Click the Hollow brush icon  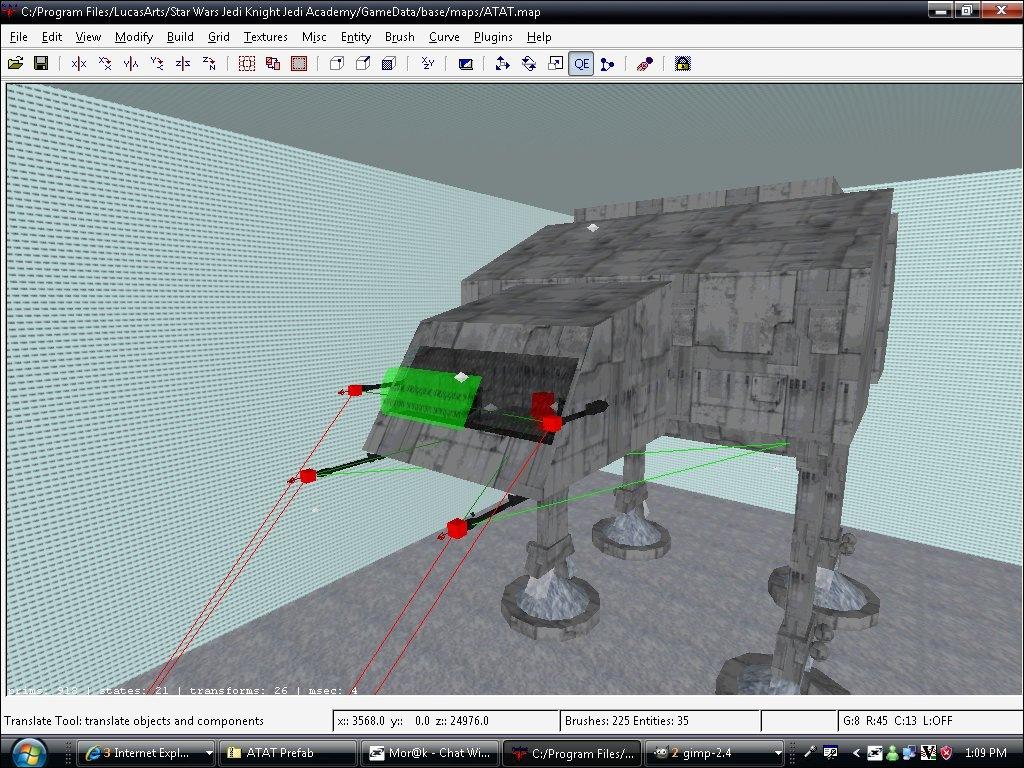click(298, 64)
